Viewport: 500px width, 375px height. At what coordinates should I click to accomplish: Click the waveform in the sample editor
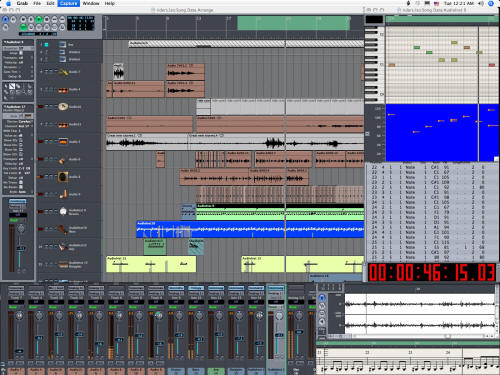click(420, 314)
